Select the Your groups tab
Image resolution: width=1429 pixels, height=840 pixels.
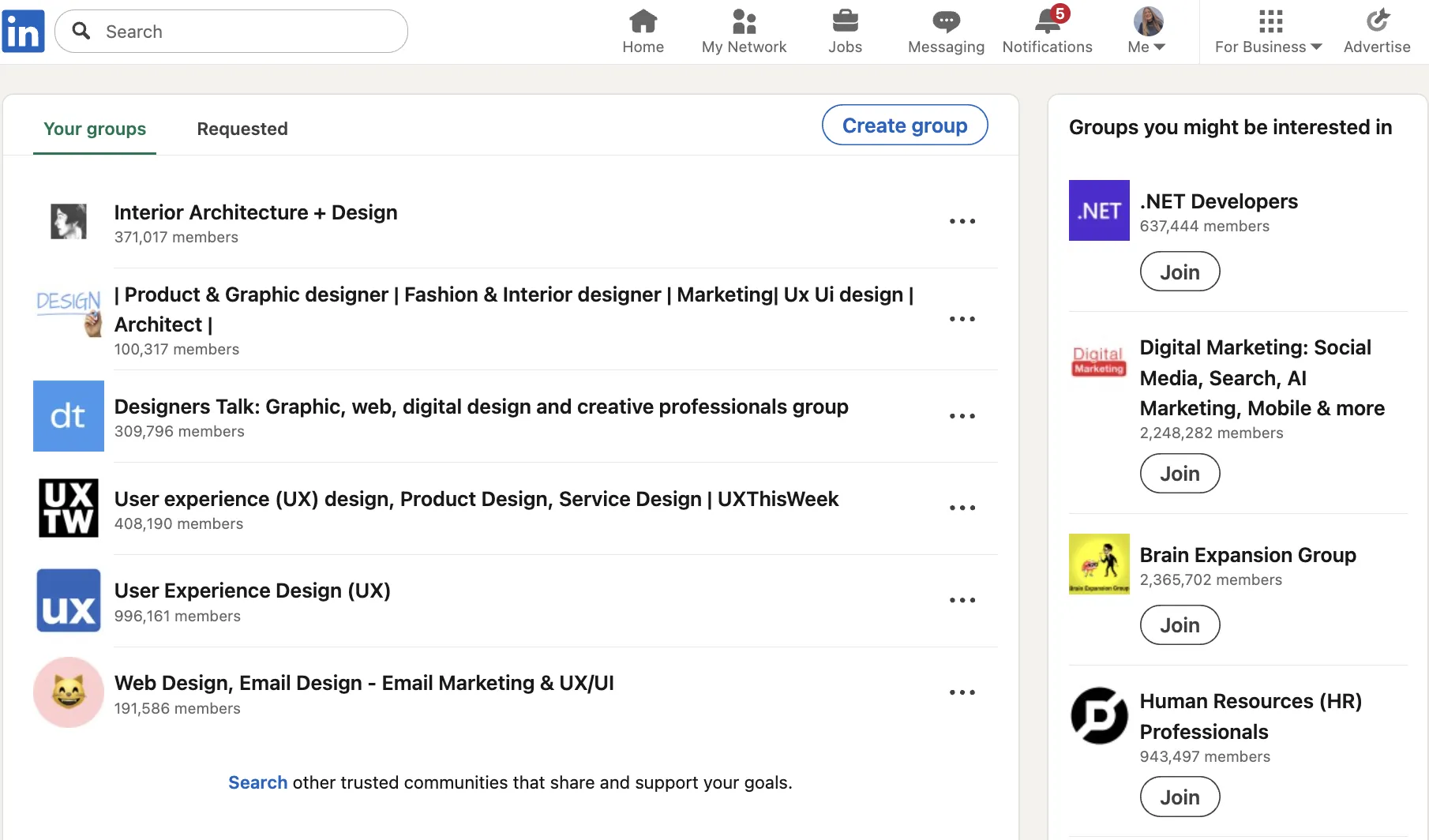pos(94,129)
